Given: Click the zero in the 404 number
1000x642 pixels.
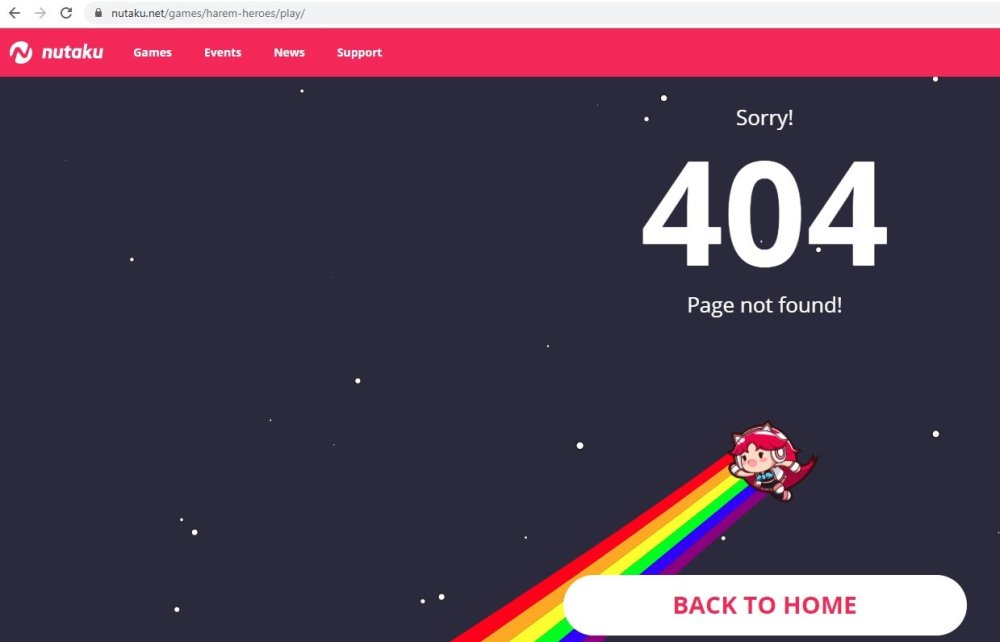Looking at the screenshot, I should (764, 213).
